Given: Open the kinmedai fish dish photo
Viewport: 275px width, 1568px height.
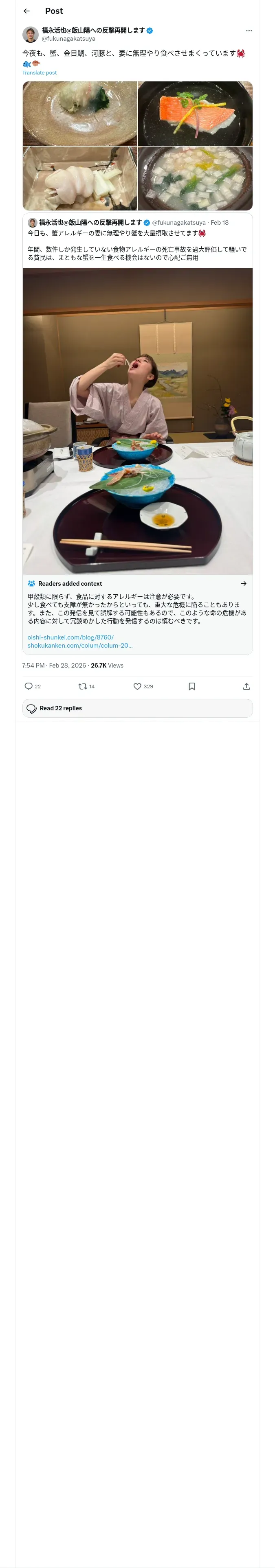Looking at the screenshot, I should coord(195,113).
